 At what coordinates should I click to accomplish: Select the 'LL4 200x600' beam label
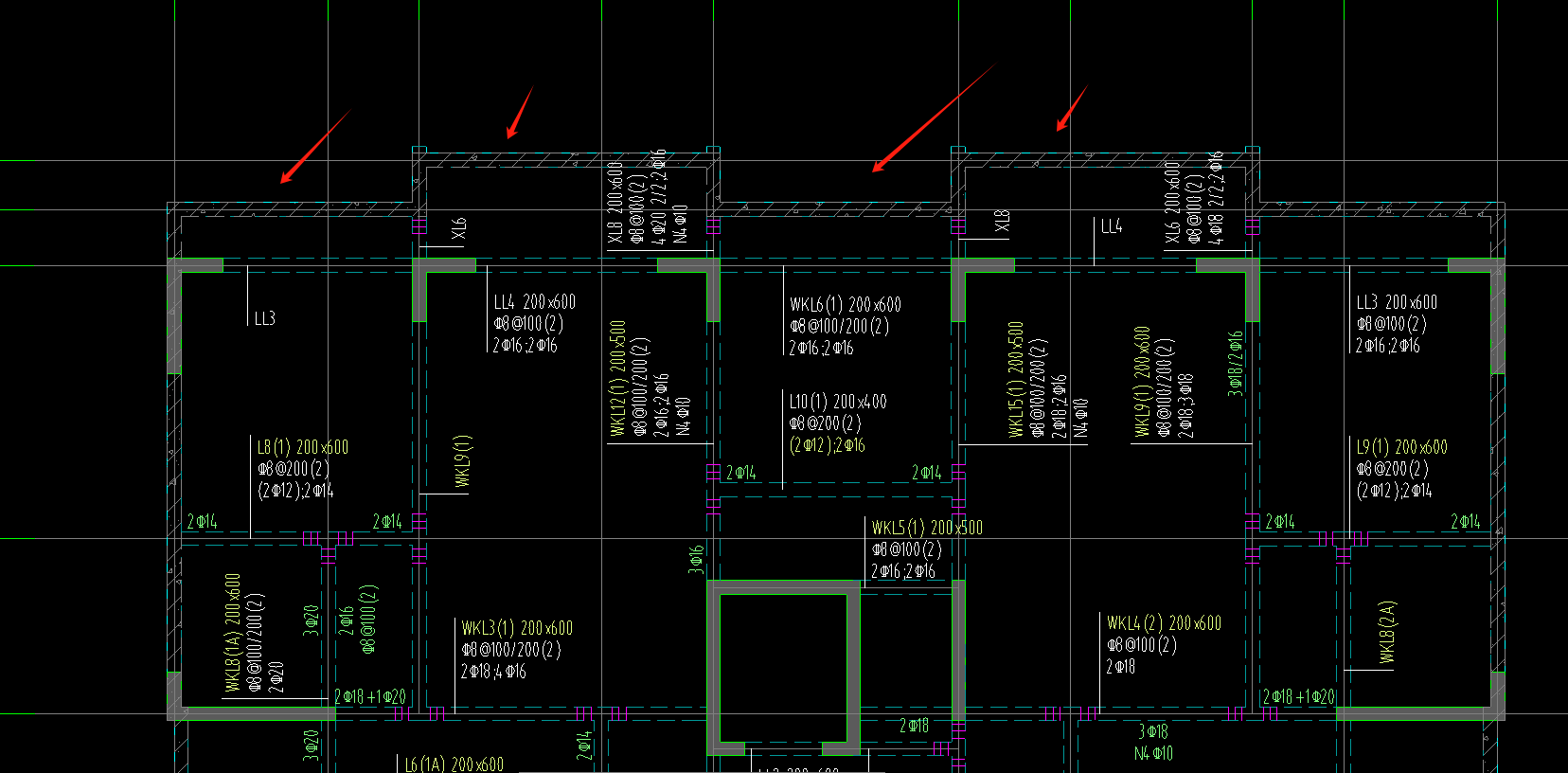[x=534, y=302]
